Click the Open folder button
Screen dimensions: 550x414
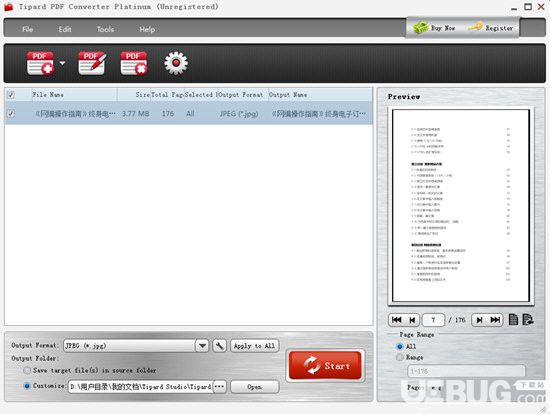point(255,387)
